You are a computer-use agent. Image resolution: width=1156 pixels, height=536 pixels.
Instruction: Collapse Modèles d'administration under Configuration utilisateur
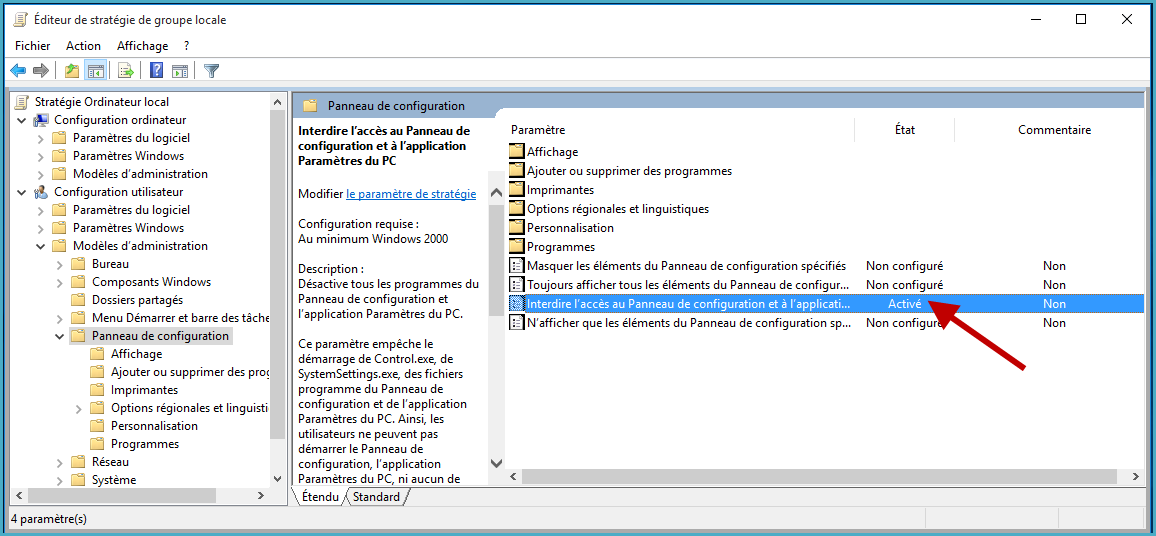[x=41, y=246]
